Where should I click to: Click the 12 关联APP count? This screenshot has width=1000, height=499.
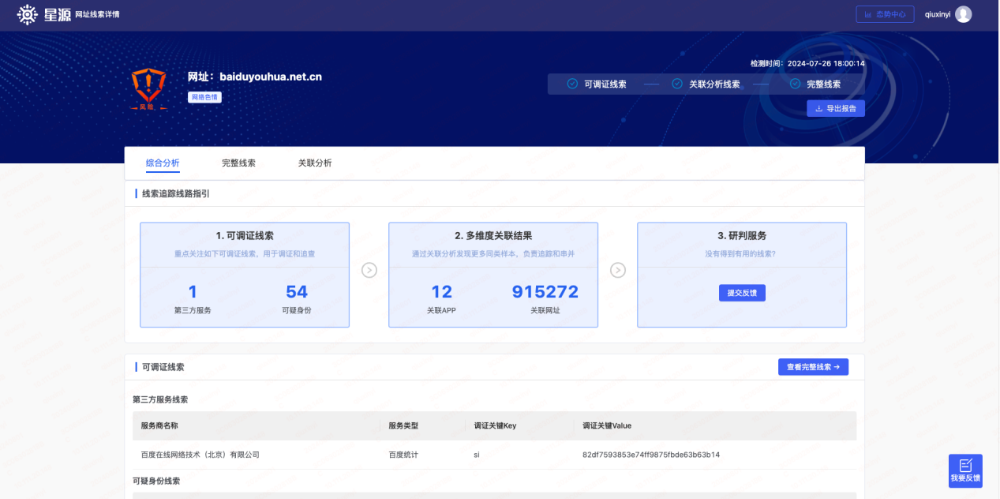click(441, 292)
